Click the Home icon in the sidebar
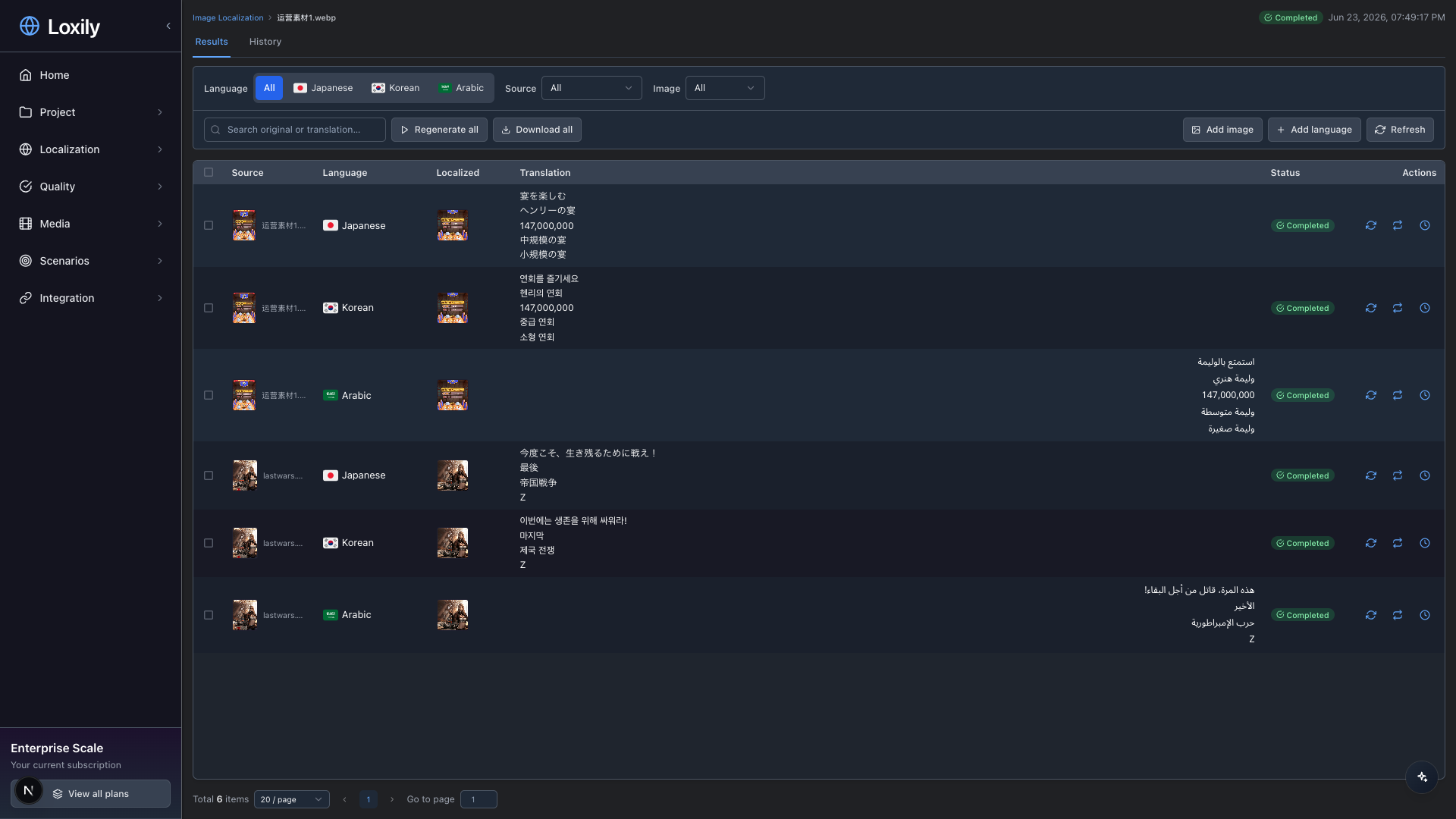 [x=26, y=75]
